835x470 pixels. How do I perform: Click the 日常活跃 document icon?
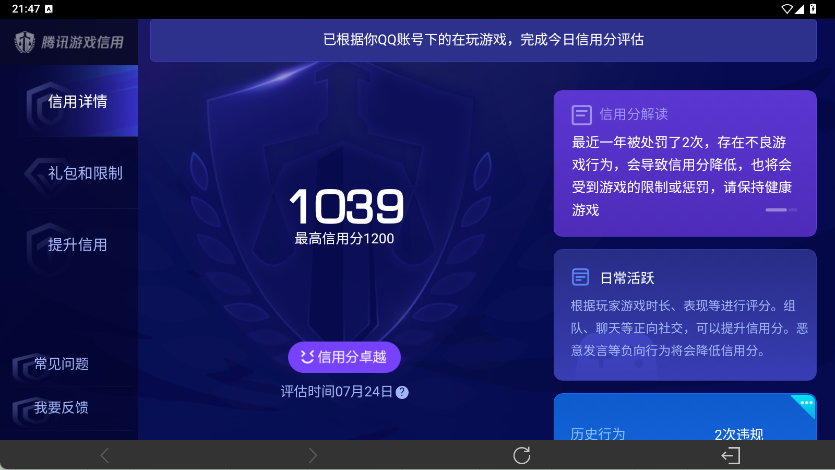point(580,277)
